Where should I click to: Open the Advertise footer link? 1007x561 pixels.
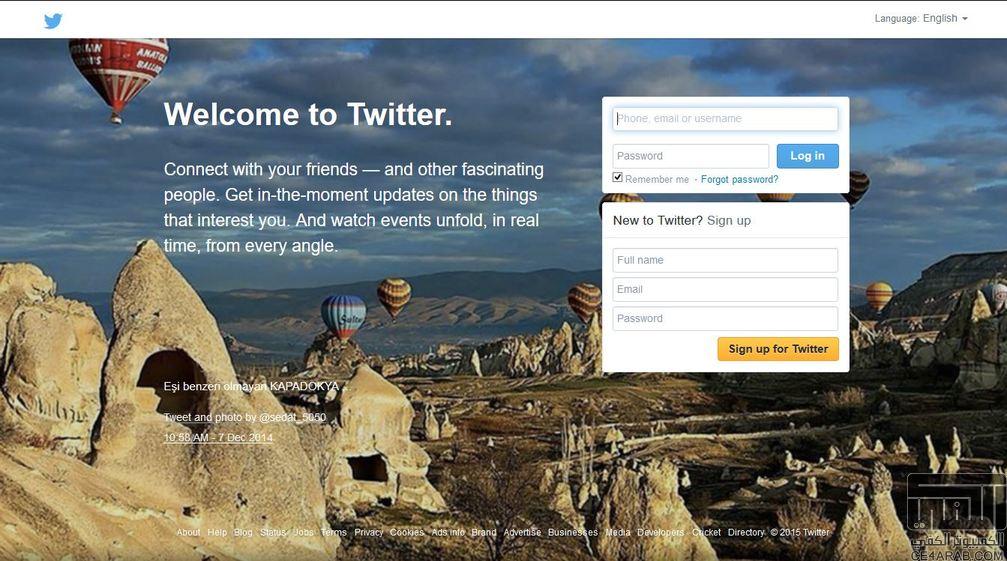(x=522, y=532)
